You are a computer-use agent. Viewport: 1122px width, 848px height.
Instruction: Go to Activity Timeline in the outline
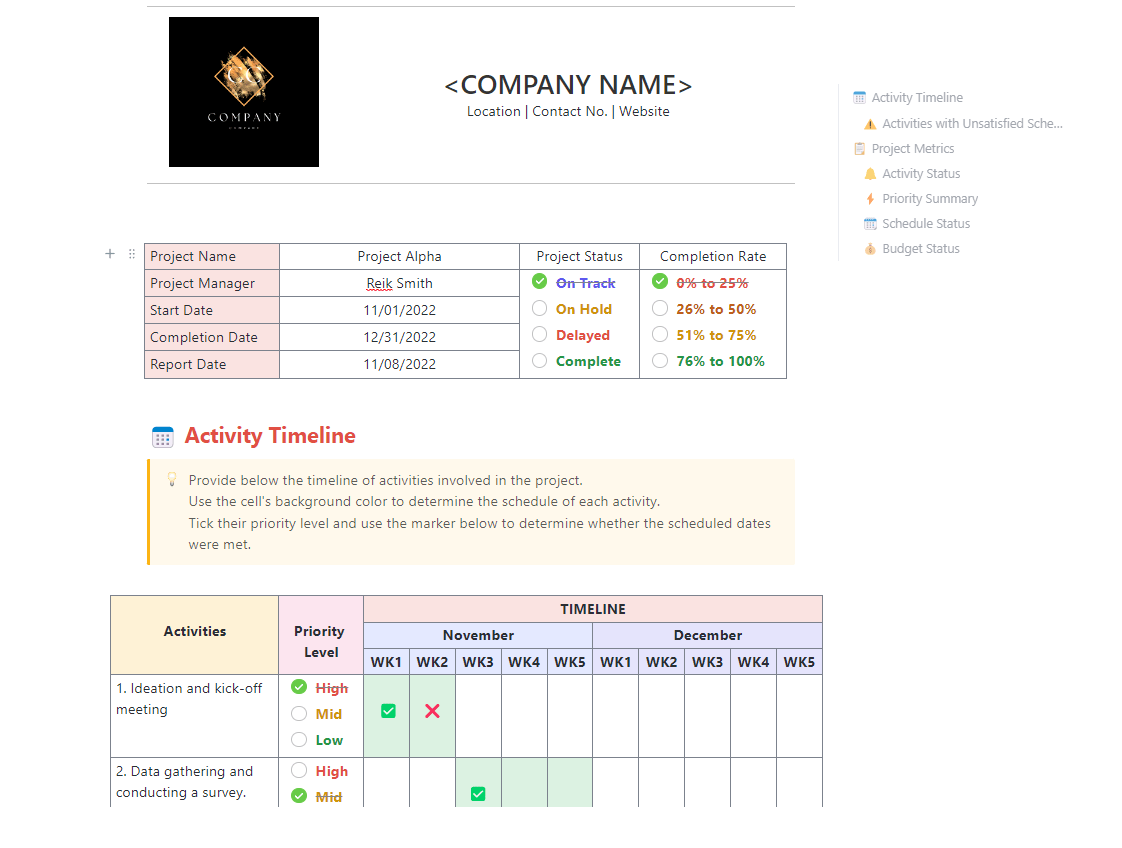coord(917,97)
